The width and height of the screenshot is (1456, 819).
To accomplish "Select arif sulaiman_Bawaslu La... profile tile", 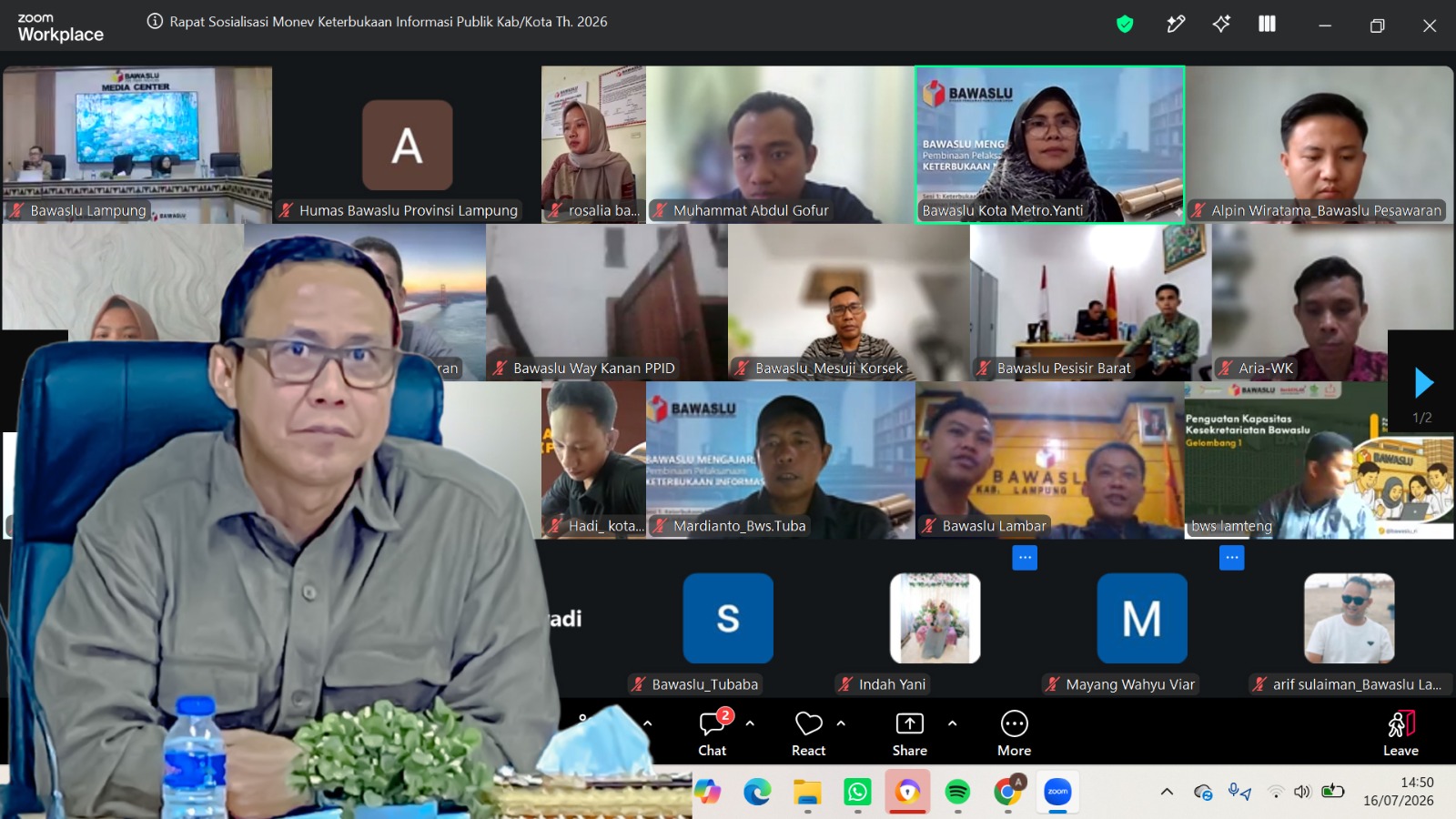I will point(1349,618).
